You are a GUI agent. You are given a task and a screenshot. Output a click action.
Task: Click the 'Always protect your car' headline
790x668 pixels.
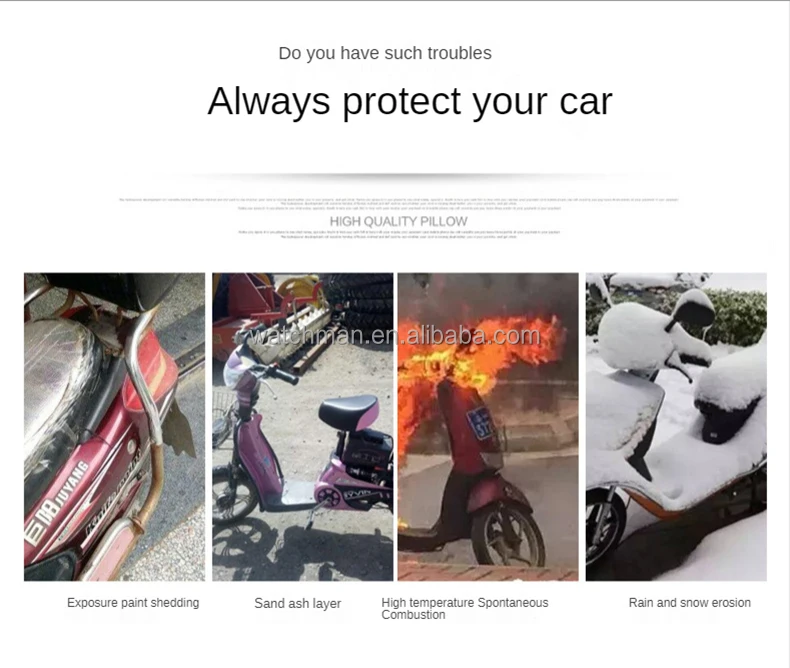(410, 101)
